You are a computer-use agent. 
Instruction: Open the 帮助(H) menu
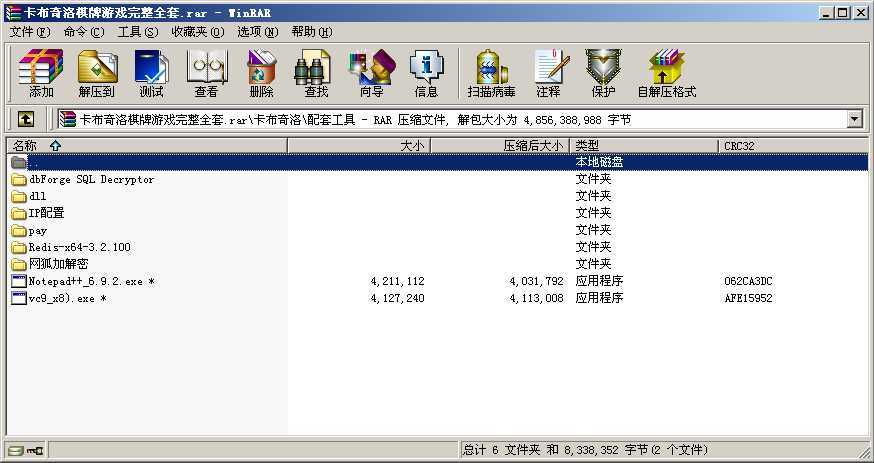[x=312, y=32]
